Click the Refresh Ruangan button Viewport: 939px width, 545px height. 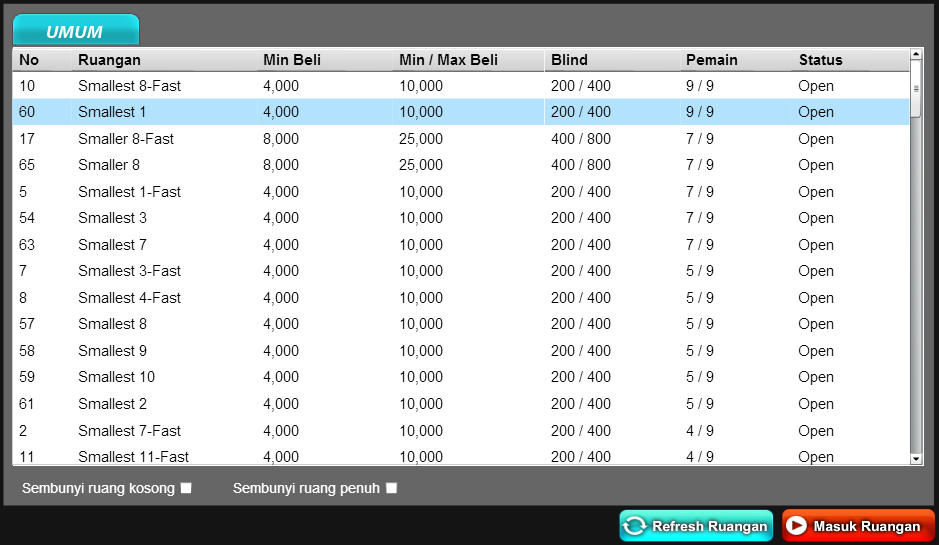coord(696,526)
